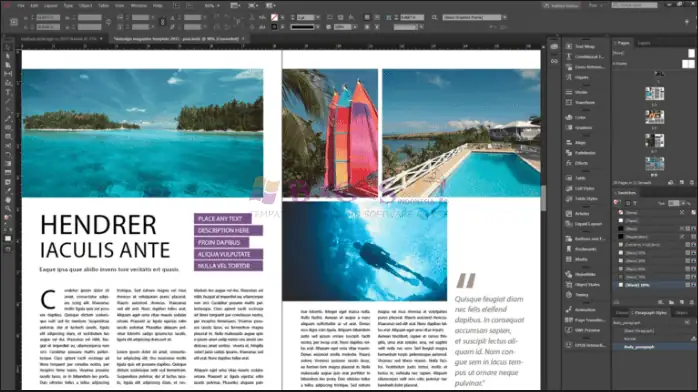Open the Edit menu
Viewport: 698px width, 392px height.
pyautogui.click(x=34, y=6)
